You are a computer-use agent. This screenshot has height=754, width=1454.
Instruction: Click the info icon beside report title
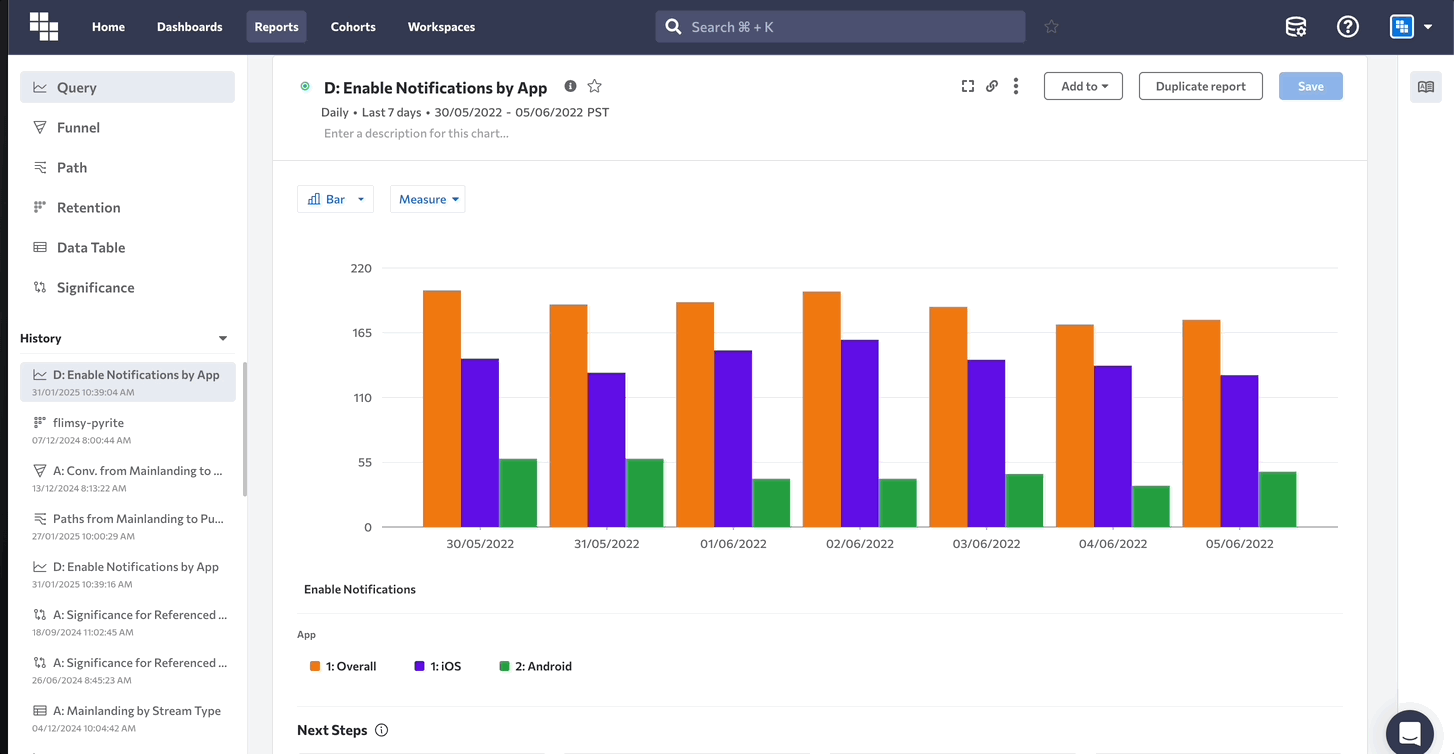(570, 86)
